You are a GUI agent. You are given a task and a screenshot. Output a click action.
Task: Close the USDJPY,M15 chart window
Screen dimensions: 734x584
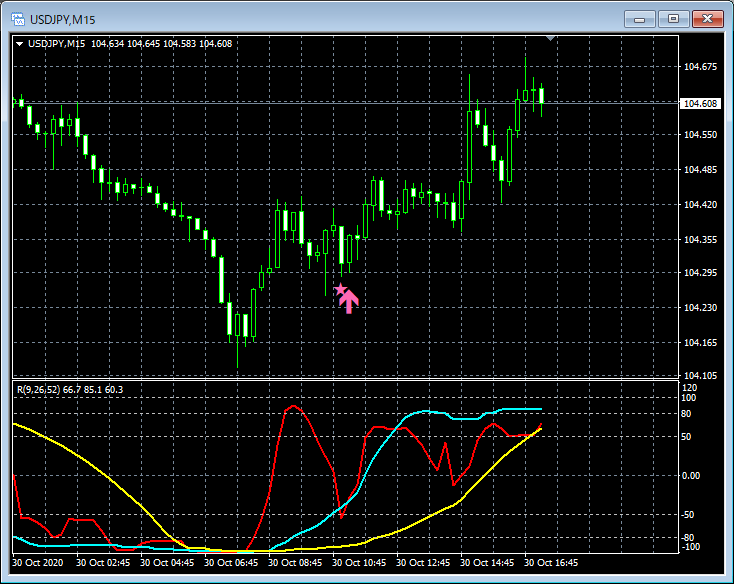708,19
